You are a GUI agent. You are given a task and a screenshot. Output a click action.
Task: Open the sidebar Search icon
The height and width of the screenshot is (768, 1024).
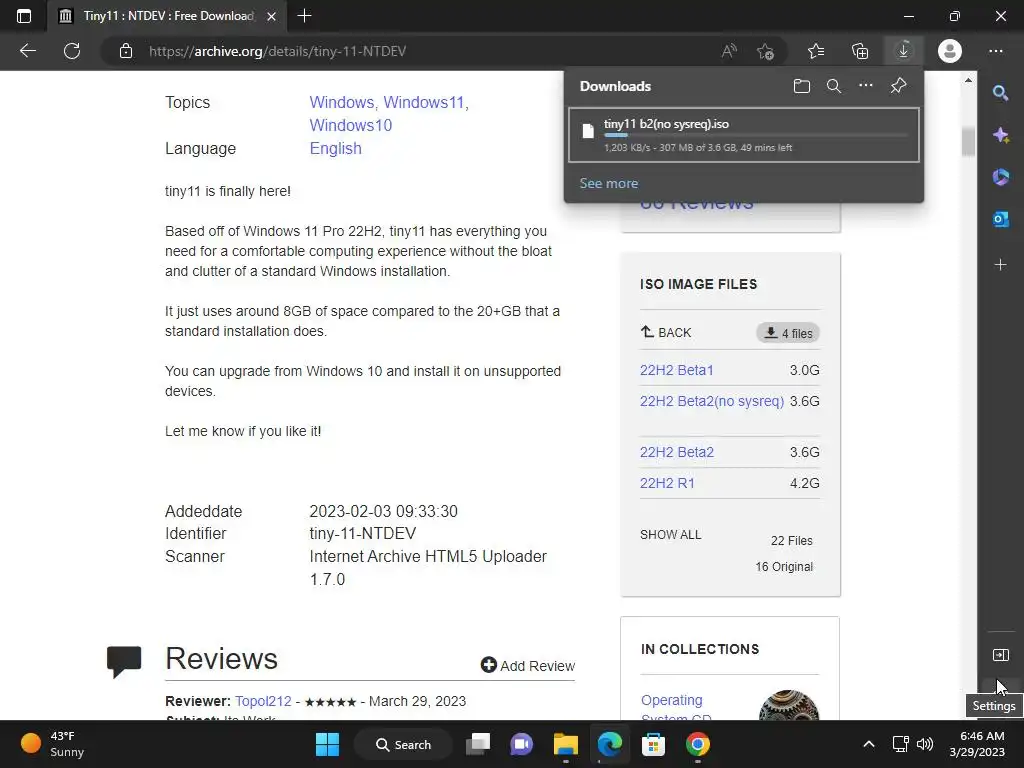pos(1000,93)
